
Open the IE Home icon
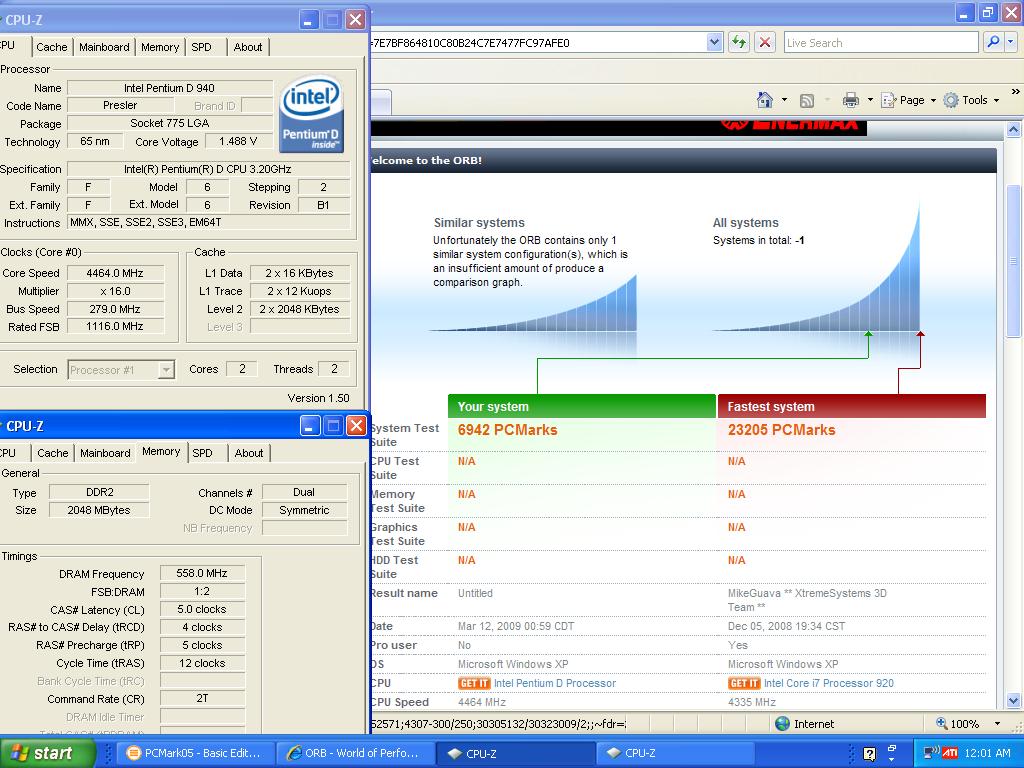point(765,100)
